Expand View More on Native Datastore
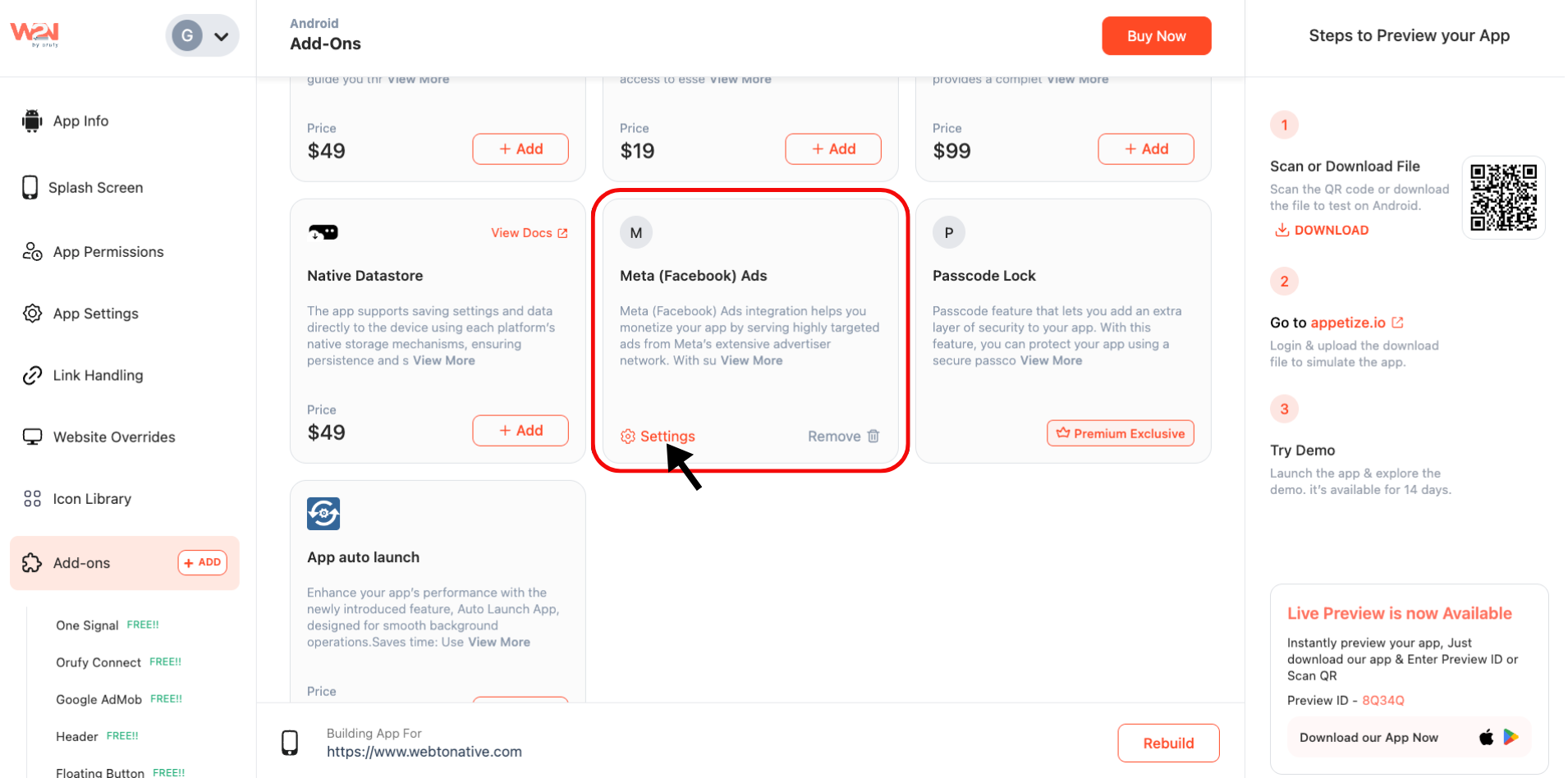 click(443, 360)
